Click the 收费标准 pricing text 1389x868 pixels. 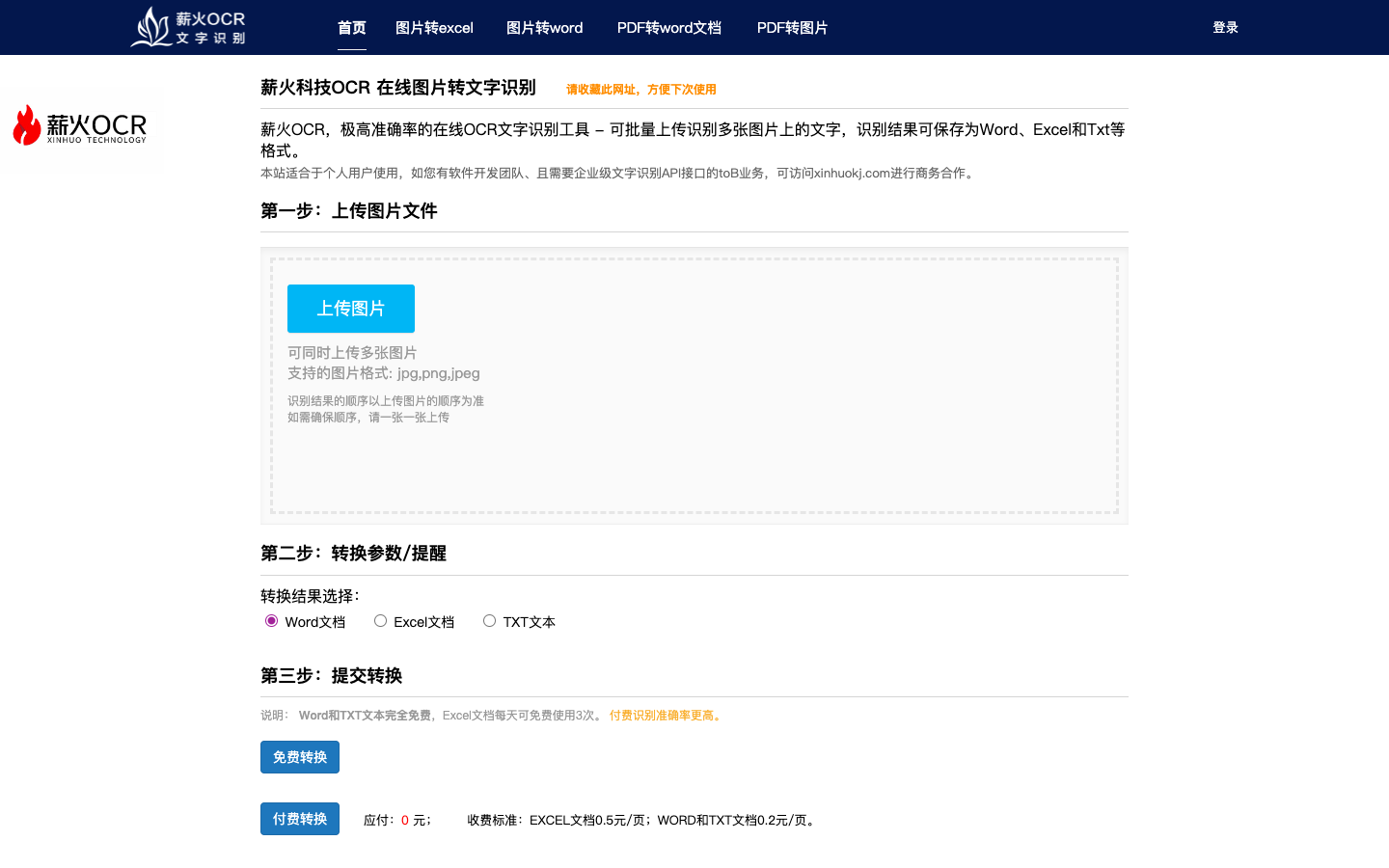(642, 821)
